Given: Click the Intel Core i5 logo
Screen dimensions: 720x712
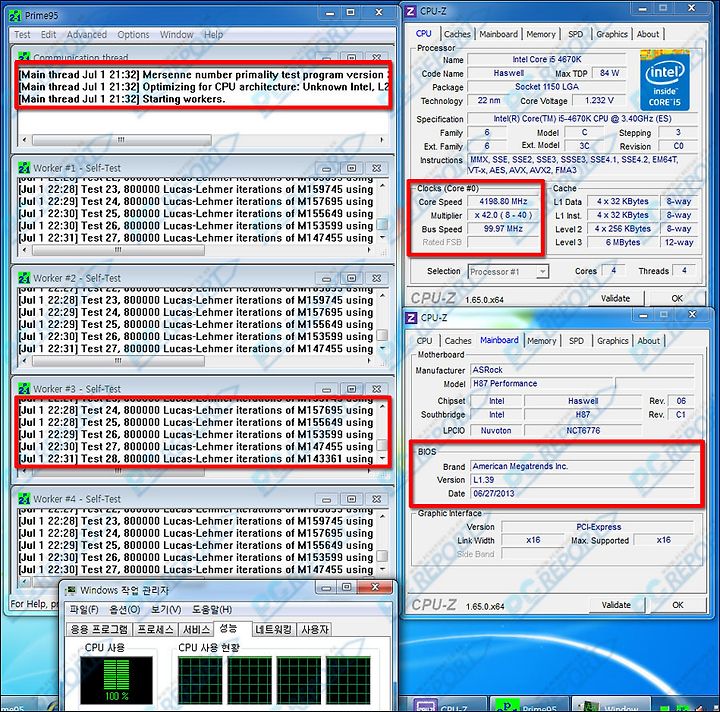Looking at the screenshot, I should pyautogui.click(x=664, y=80).
